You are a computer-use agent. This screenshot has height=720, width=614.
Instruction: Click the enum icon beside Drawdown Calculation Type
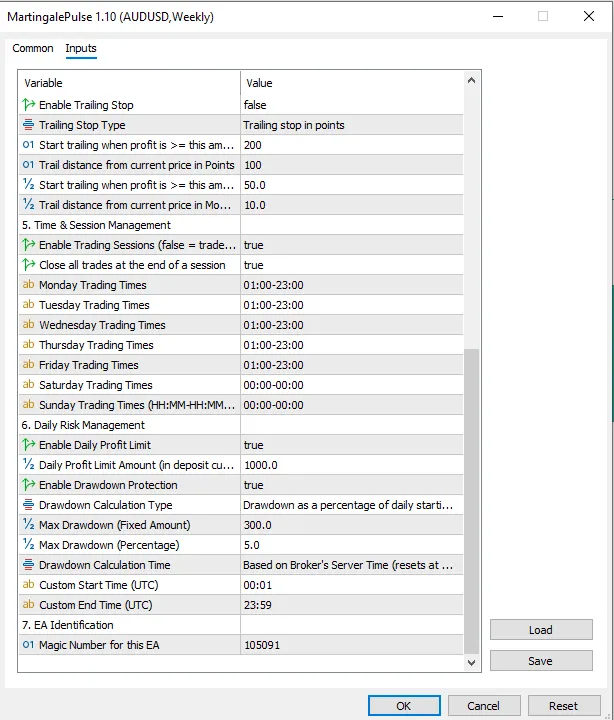[x=28, y=505]
